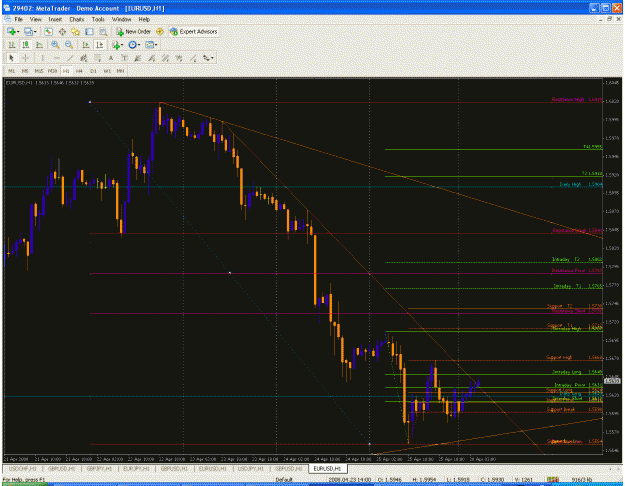625x486 pixels.
Task: Expand the New Chart dropdown arrow
Action: (x=18, y=31)
